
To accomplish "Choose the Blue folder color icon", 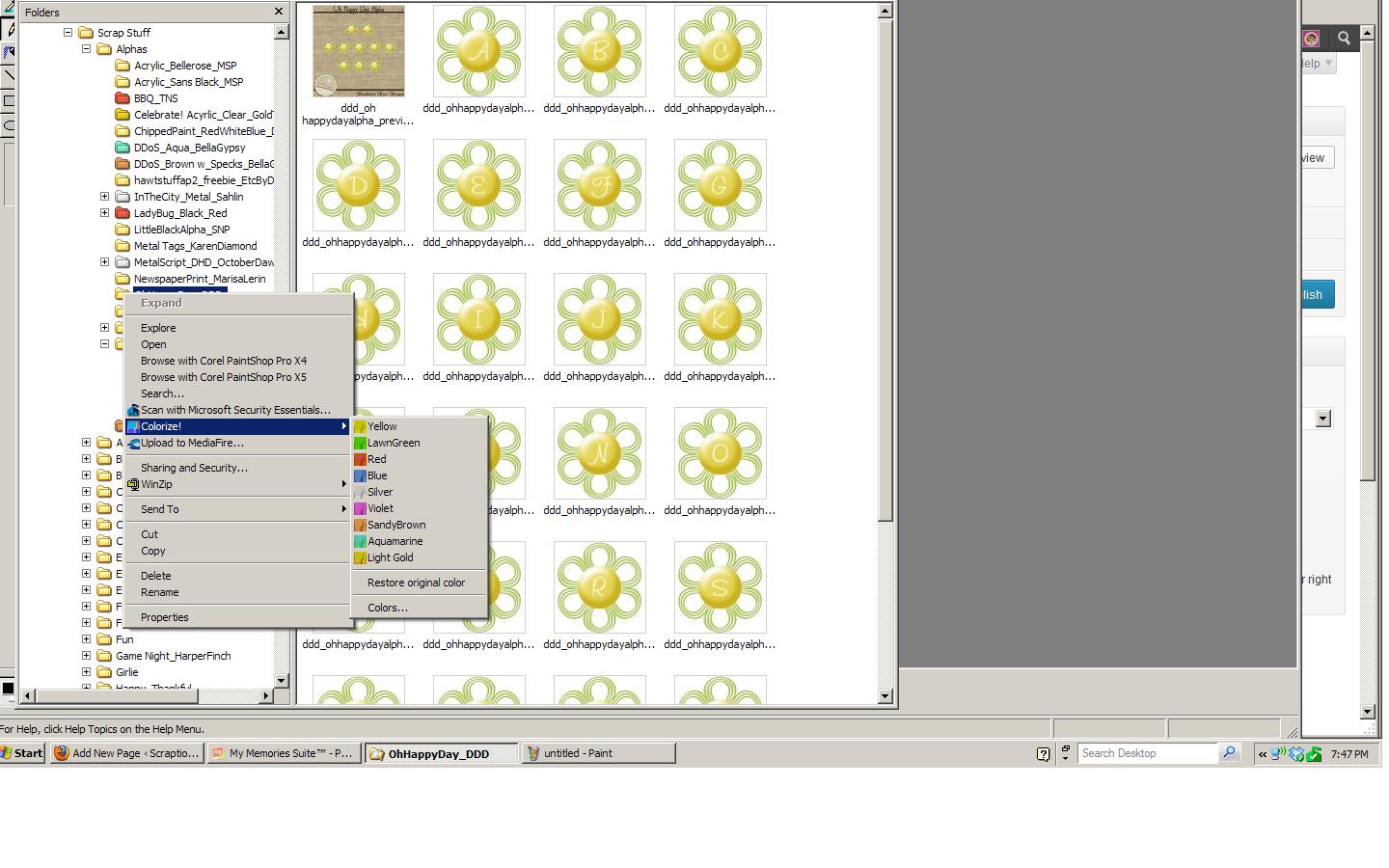I will pyautogui.click(x=360, y=476).
